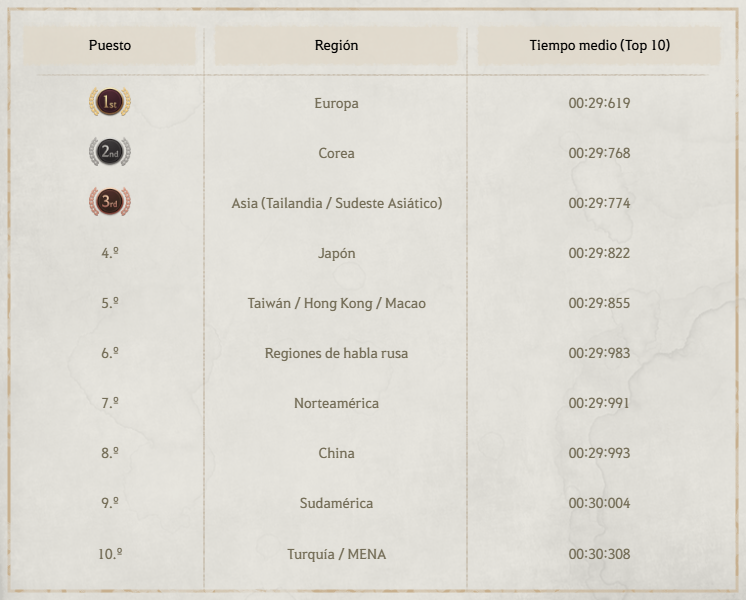Select the Japón region entry
The height and width of the screenshot is (600, 746).
[336, 253]
